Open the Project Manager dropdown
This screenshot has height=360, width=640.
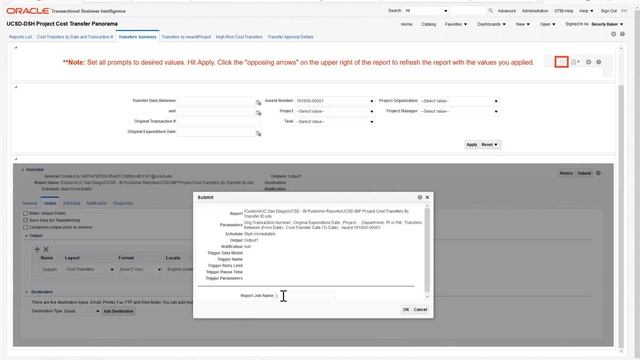point(496,111)
